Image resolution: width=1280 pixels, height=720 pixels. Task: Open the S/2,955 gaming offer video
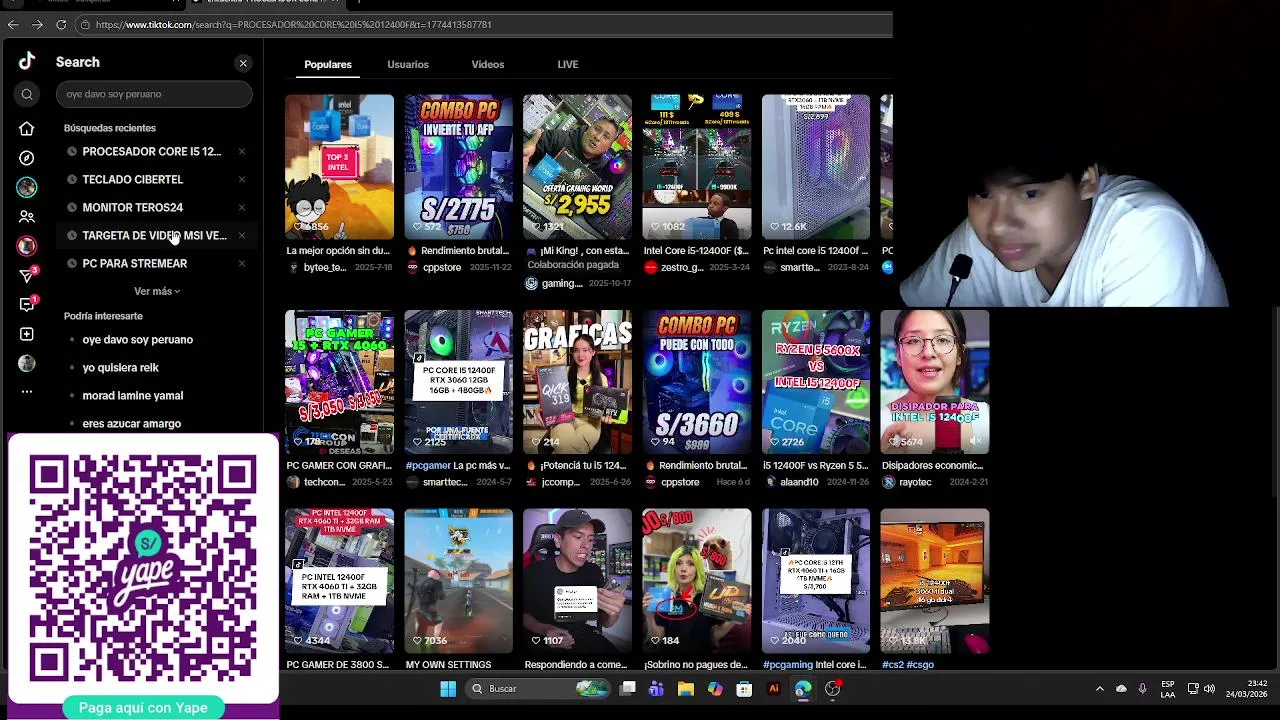pyautogui.click(x=577, y=167)
